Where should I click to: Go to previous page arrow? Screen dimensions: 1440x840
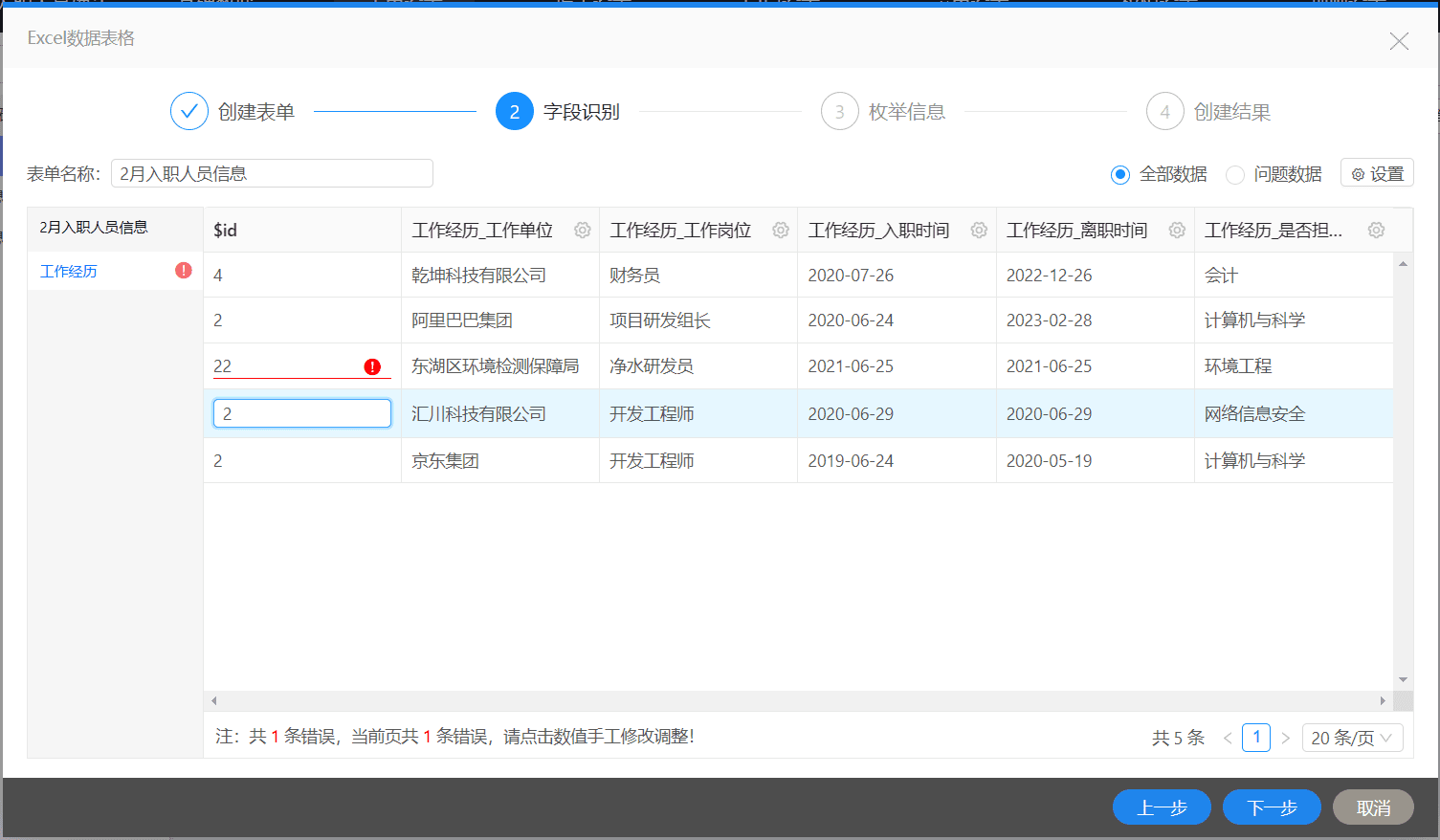(1228, 738)
